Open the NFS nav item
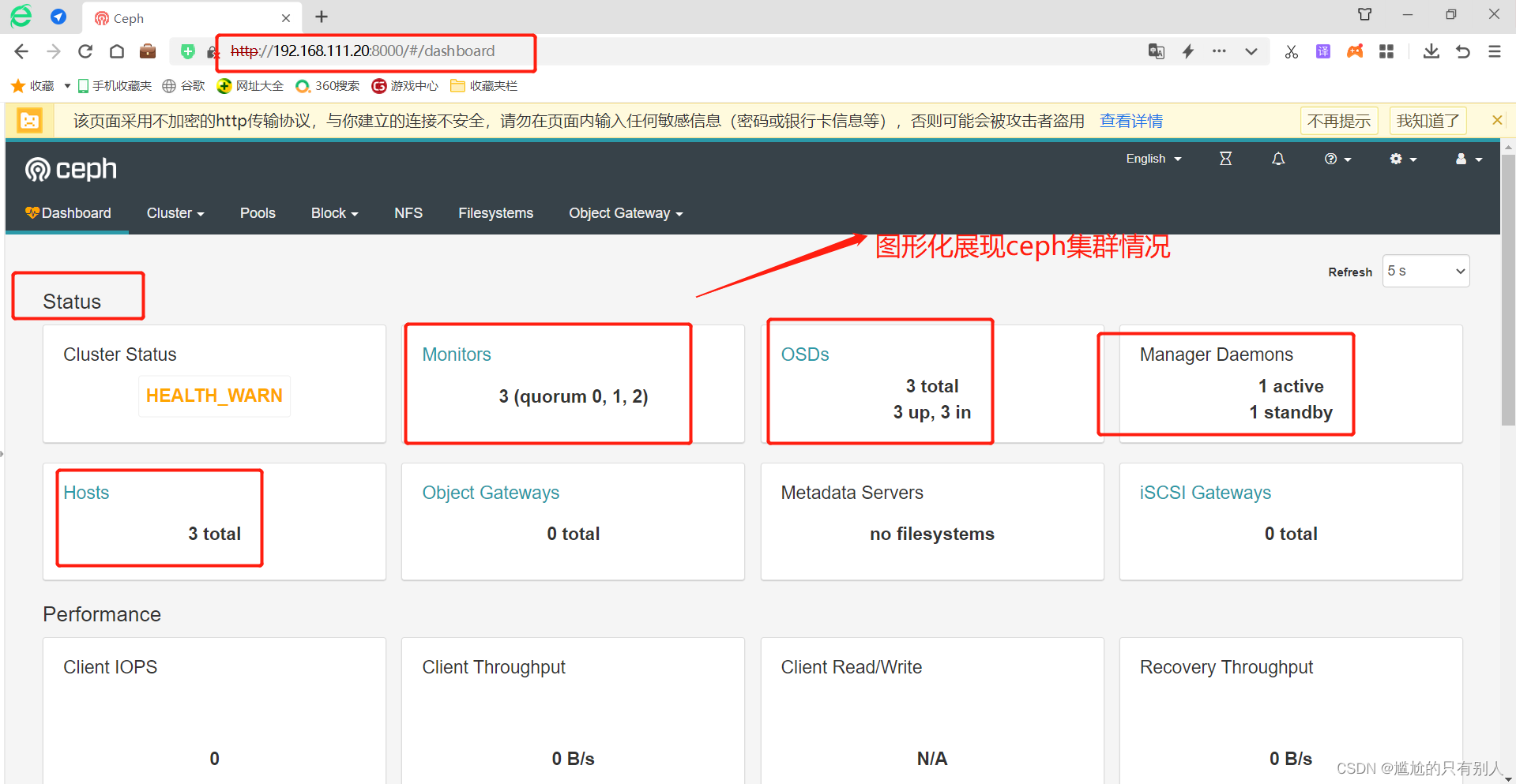Image resolution: width=1516 pixels, height=784 pixels. click(x=408, y=213)
